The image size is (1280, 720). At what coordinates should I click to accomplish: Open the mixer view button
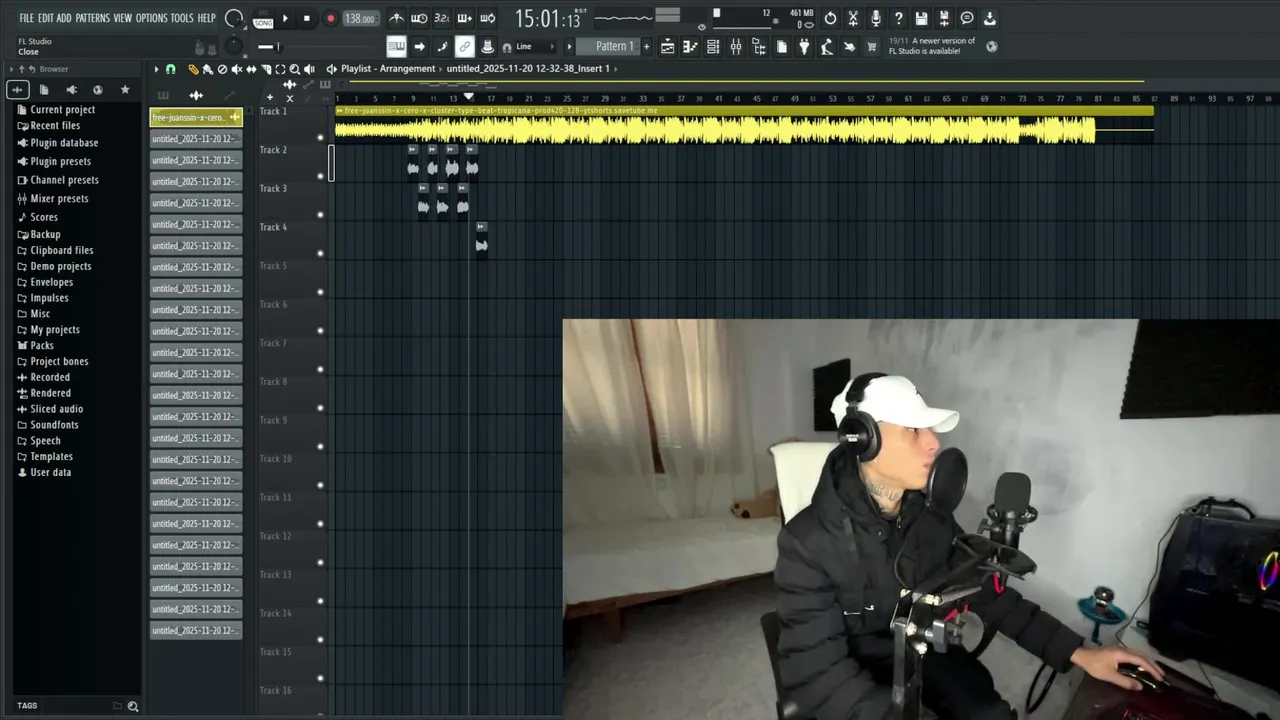[736, 46]
